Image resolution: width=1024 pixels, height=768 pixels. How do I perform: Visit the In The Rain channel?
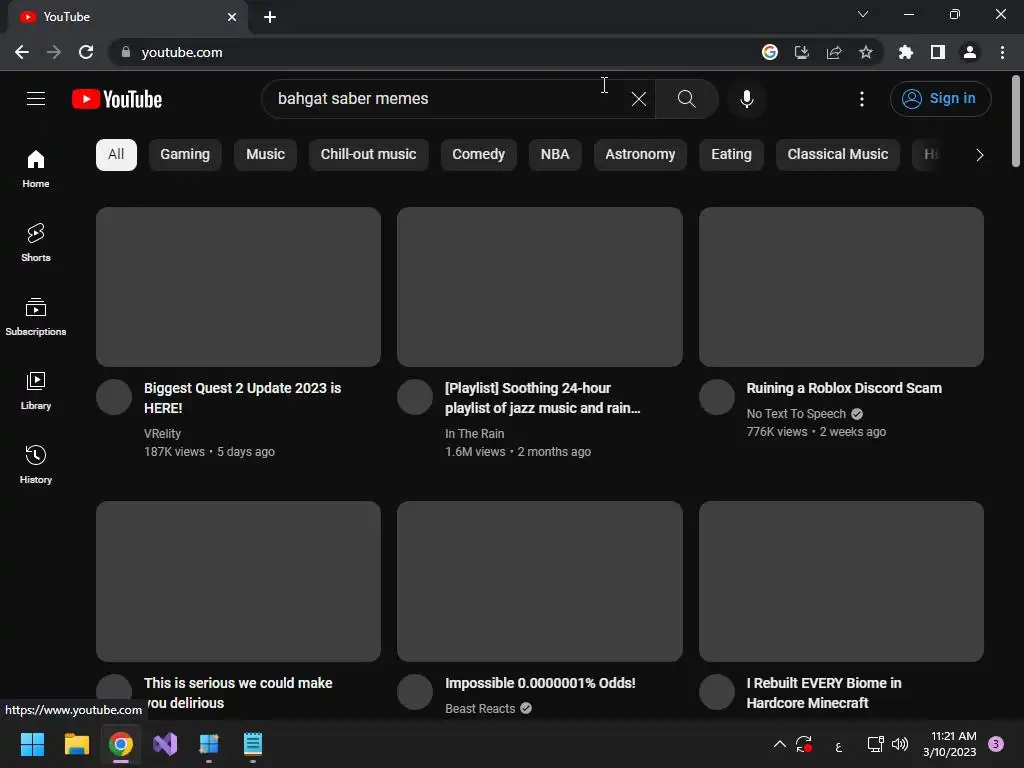[x=475, y=434]
